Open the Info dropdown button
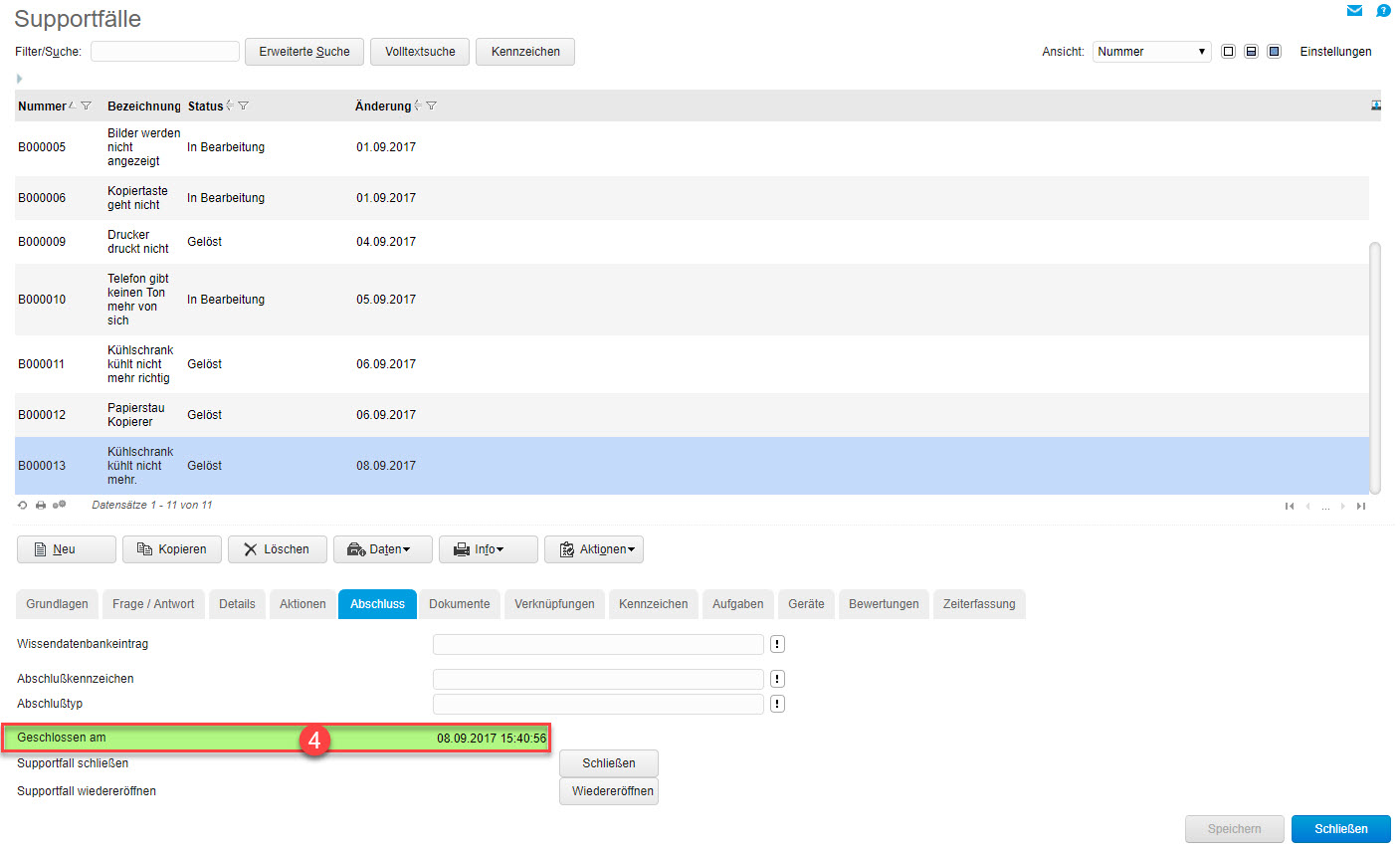Viewport: 1400px width, 852px height. coord(488,549)
